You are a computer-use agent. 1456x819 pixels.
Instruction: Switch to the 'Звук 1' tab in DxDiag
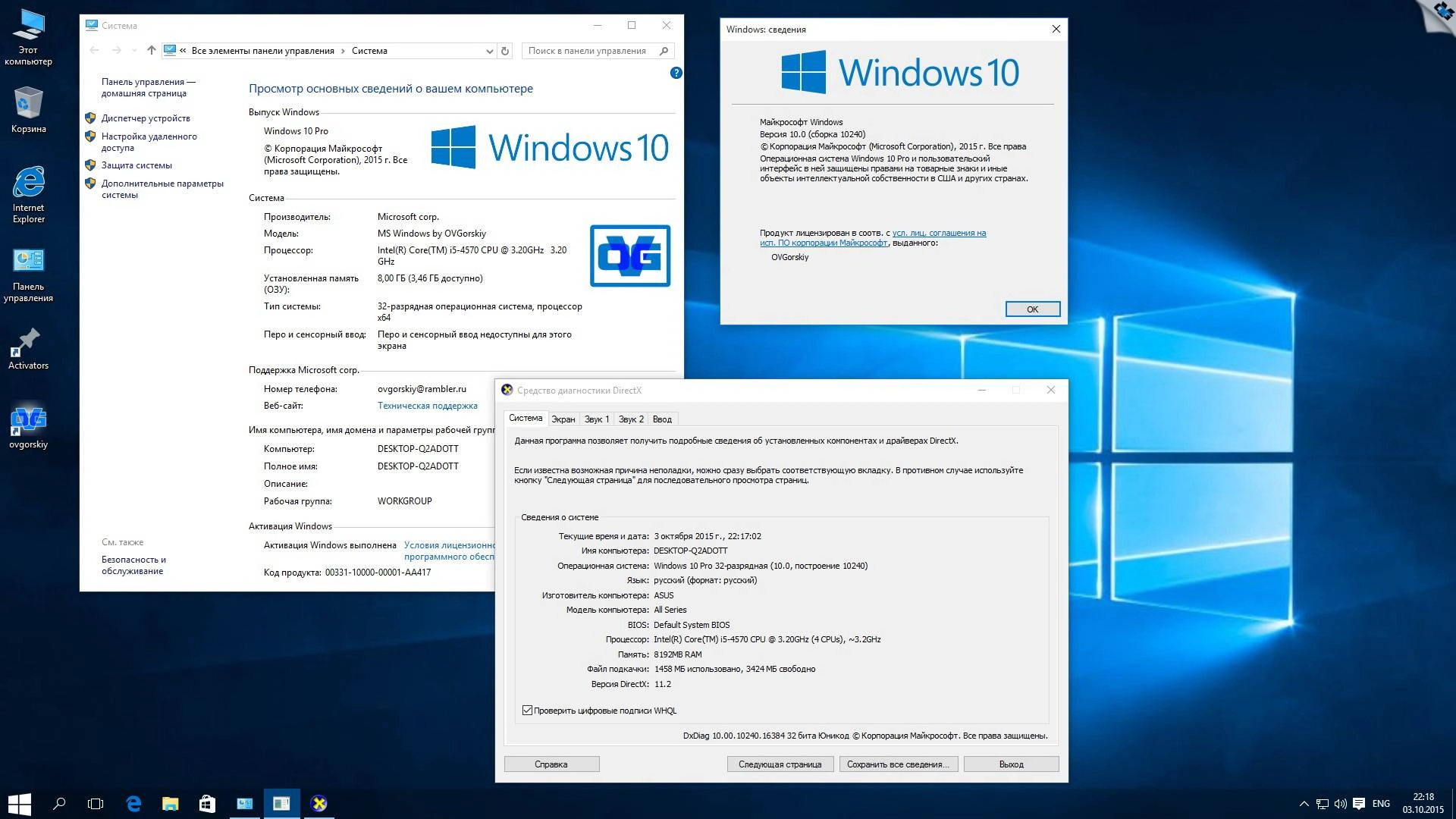coord(596,419)
